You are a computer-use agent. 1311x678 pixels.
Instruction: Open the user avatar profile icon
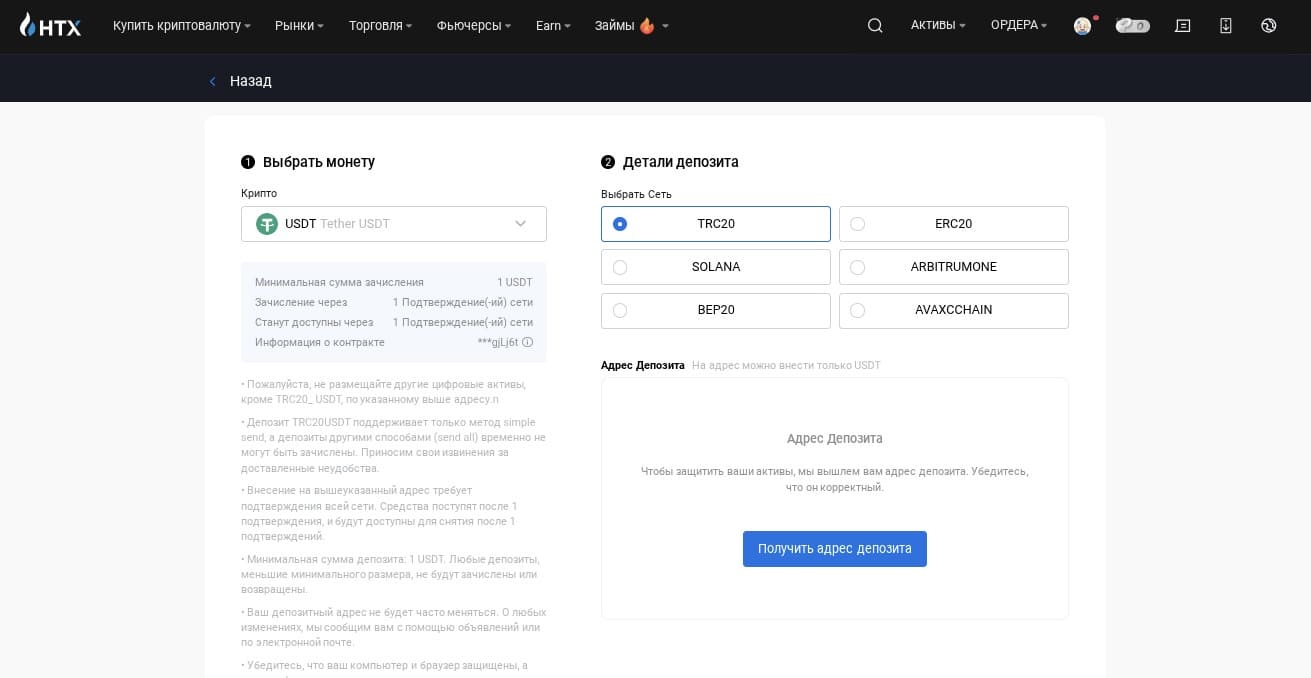(1082, 26)
